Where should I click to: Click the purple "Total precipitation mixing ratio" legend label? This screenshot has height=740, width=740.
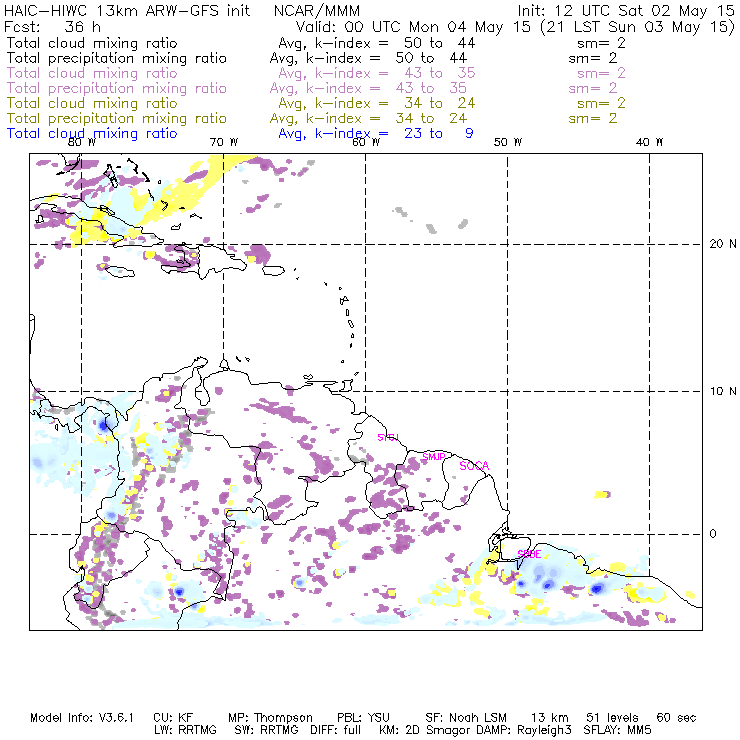click(x=117, y=88)
